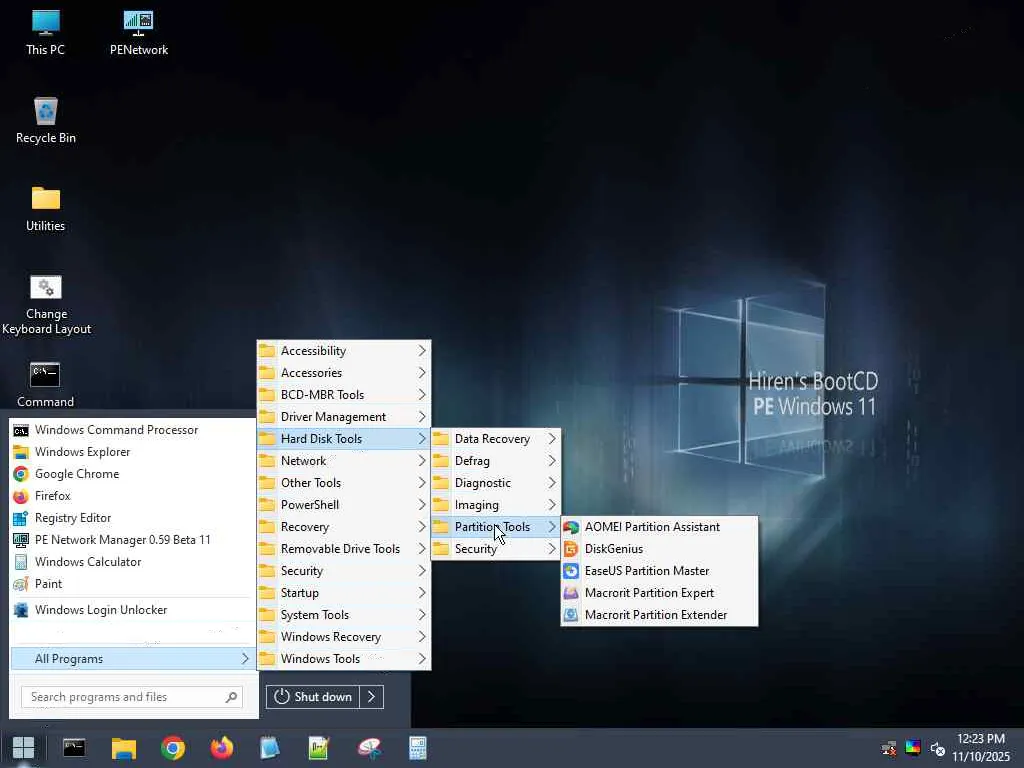The image size is (1024, 768).
Task: Select Partition Tools submenu item
Action: 496,527
